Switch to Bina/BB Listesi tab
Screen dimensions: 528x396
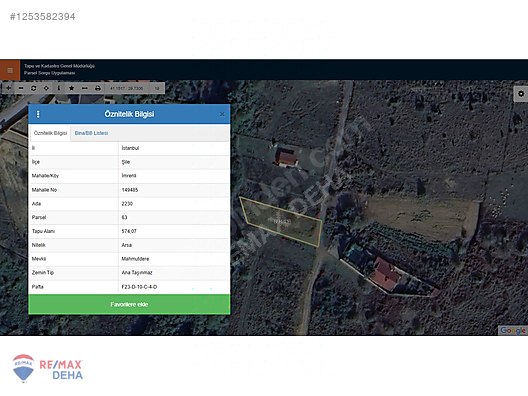click(x=91, y=133)
